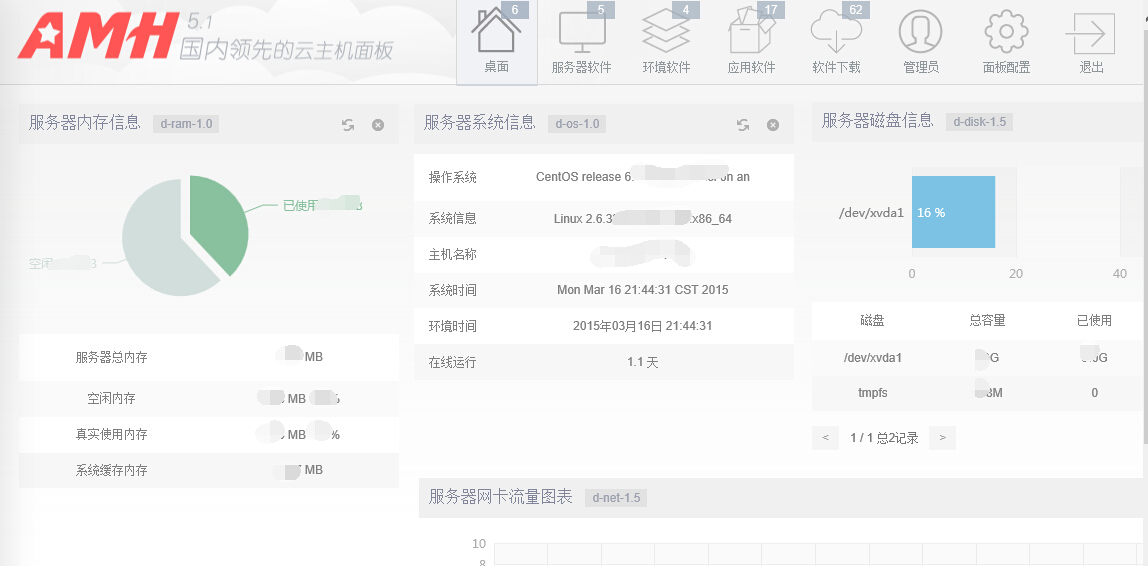
Task: Click badge 4 on 环境软件
Action: tap(686, 10)
